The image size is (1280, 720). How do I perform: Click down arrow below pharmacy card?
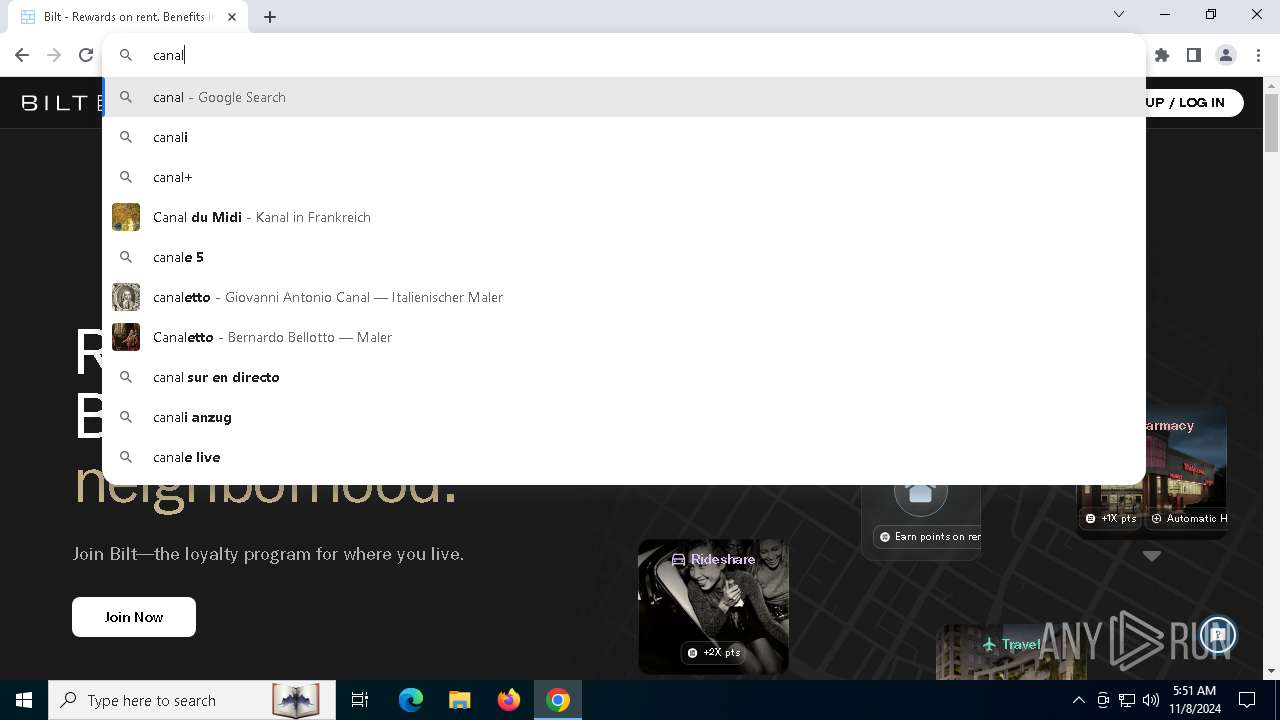click(x=1152, y=556)
